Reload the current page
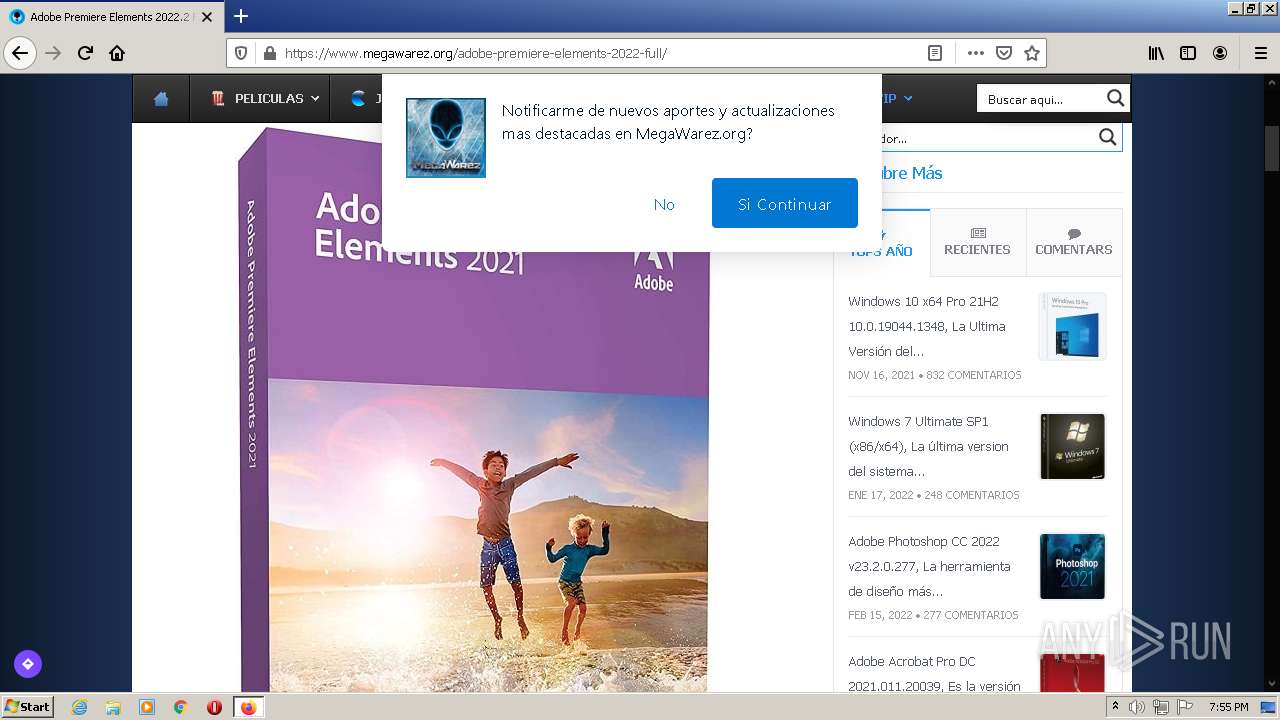The image size is (1280, 720). tap(85, 53)
